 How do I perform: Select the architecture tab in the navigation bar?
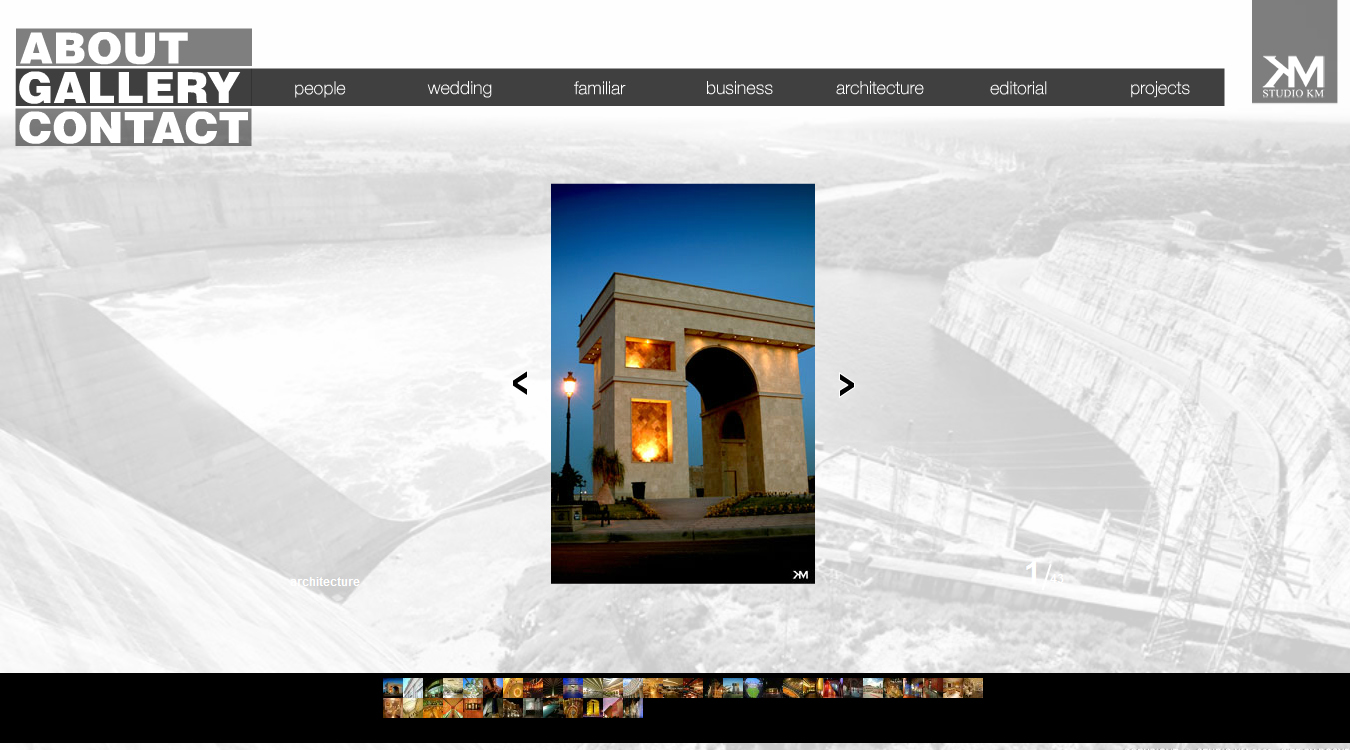pos(879,88)
